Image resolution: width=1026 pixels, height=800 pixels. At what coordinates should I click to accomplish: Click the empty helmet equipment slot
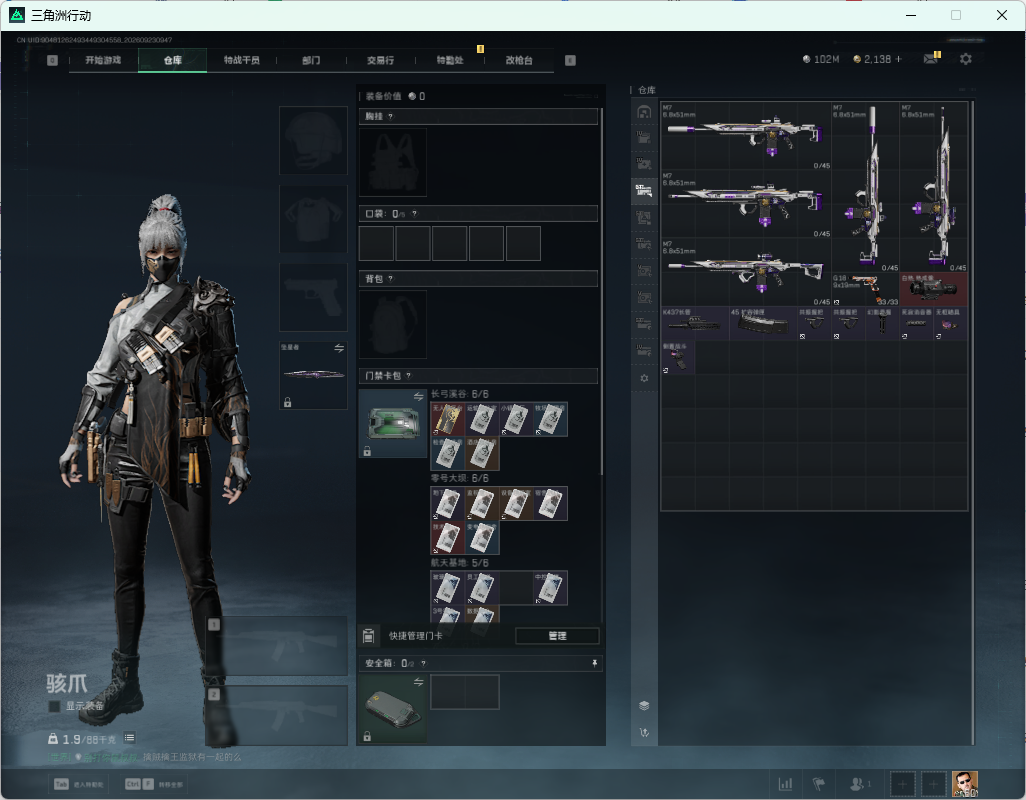(x=313, y=141)
